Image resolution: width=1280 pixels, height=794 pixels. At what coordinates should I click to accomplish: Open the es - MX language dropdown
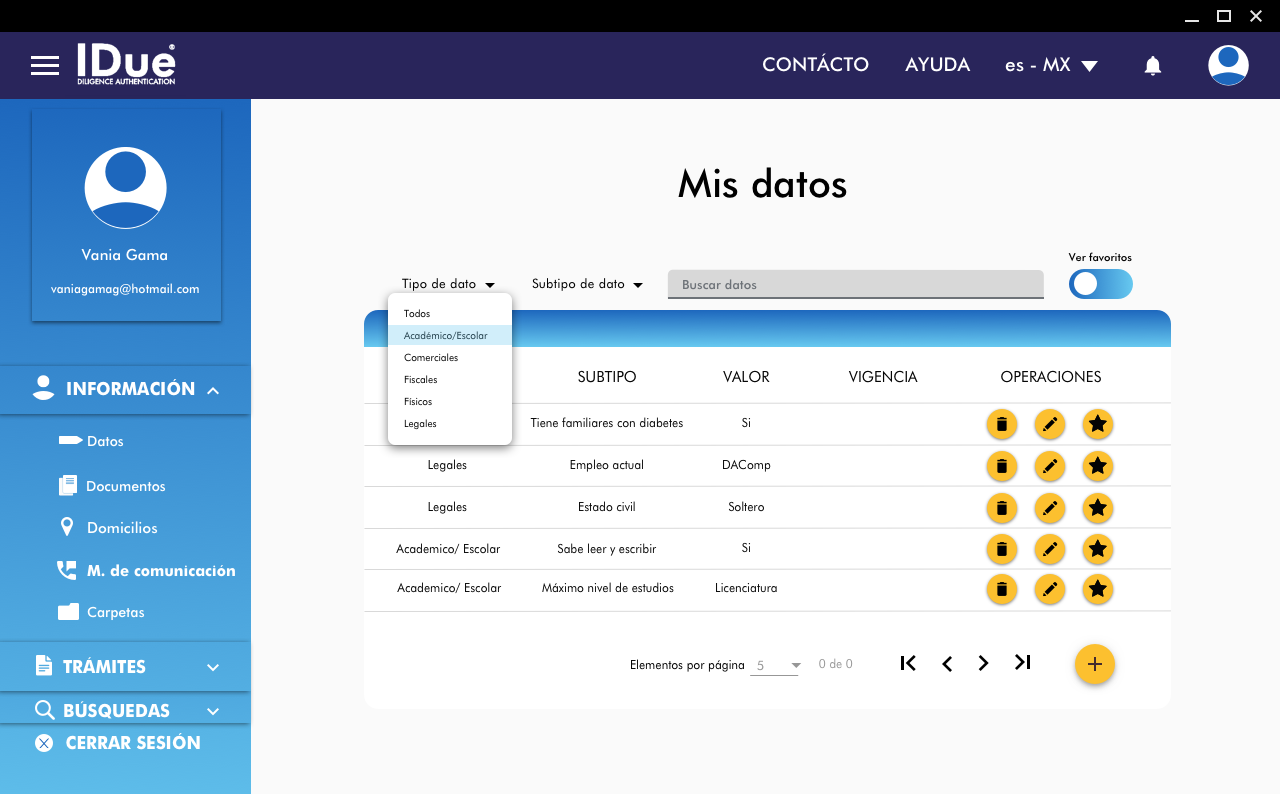pos(1050,66)
